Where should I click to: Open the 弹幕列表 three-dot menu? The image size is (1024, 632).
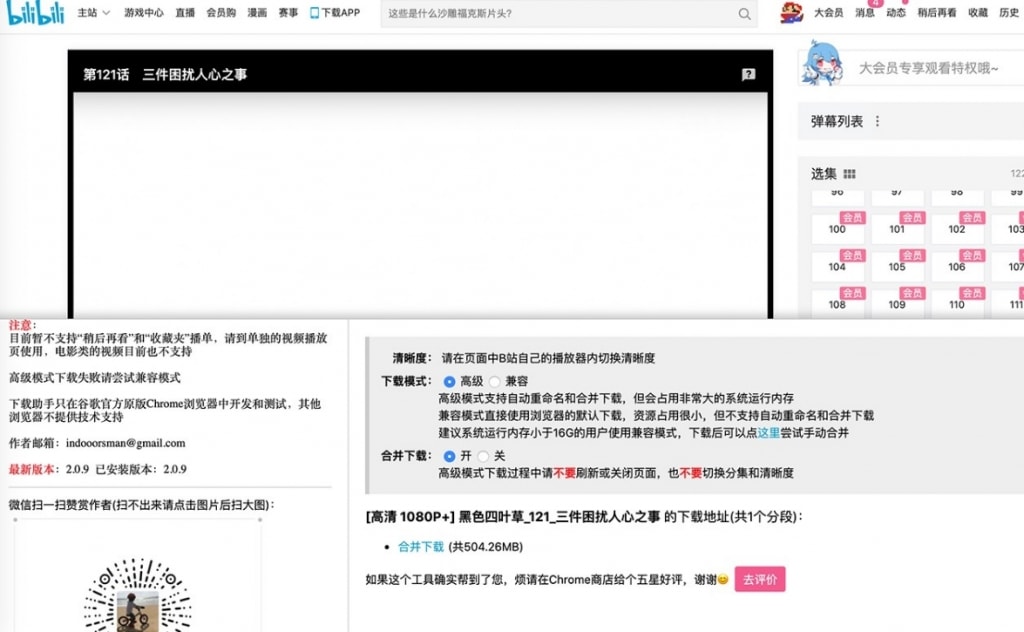tap(877, 121)
